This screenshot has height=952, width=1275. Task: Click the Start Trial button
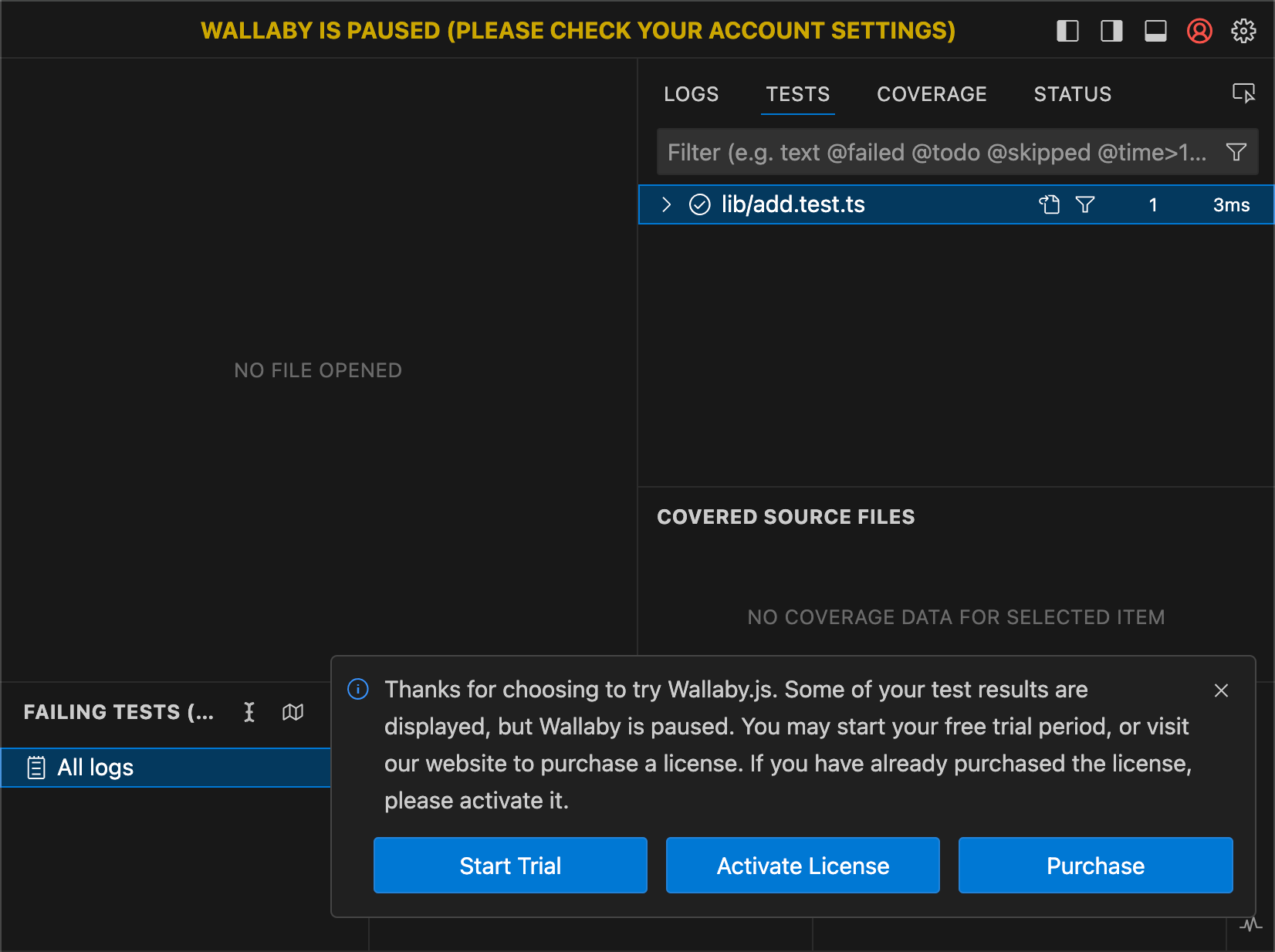tap(510, 866)
